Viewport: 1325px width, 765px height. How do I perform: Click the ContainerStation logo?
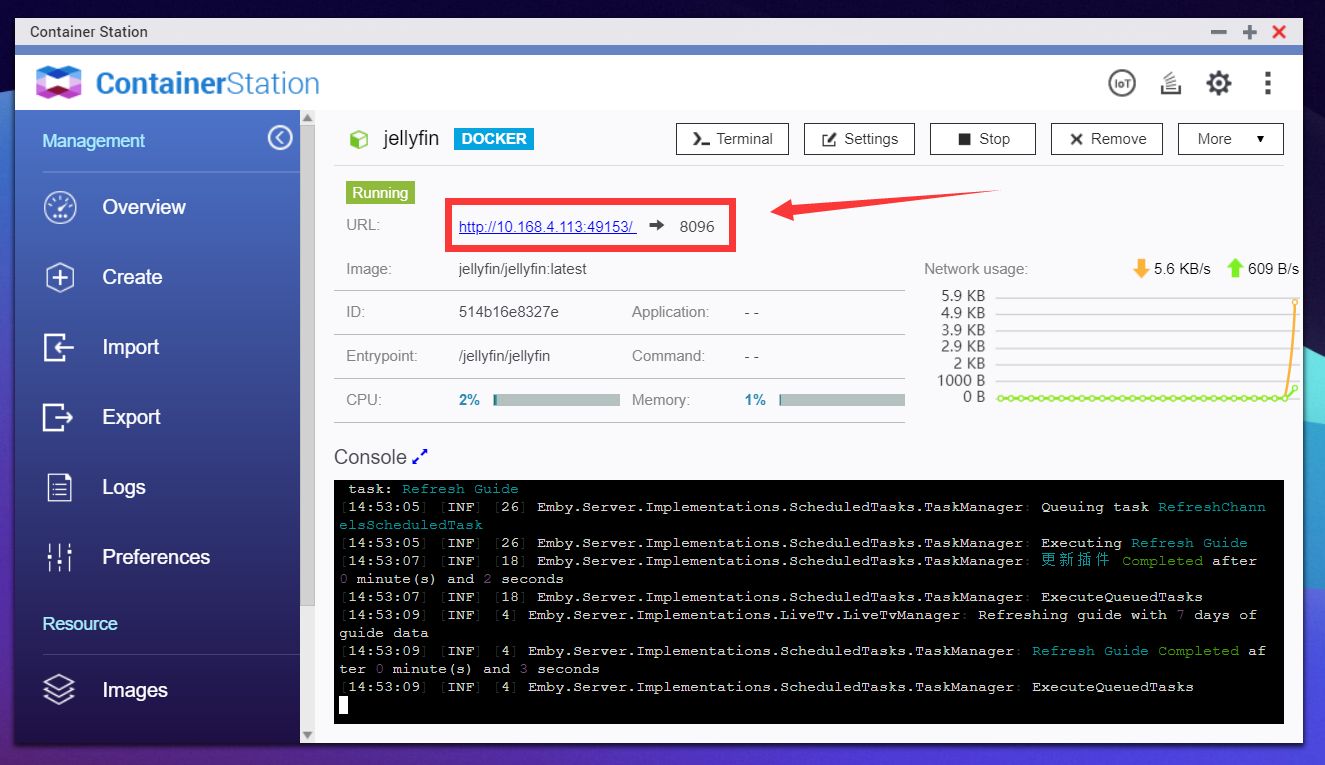pyautogui.click(x=177, y=83)
